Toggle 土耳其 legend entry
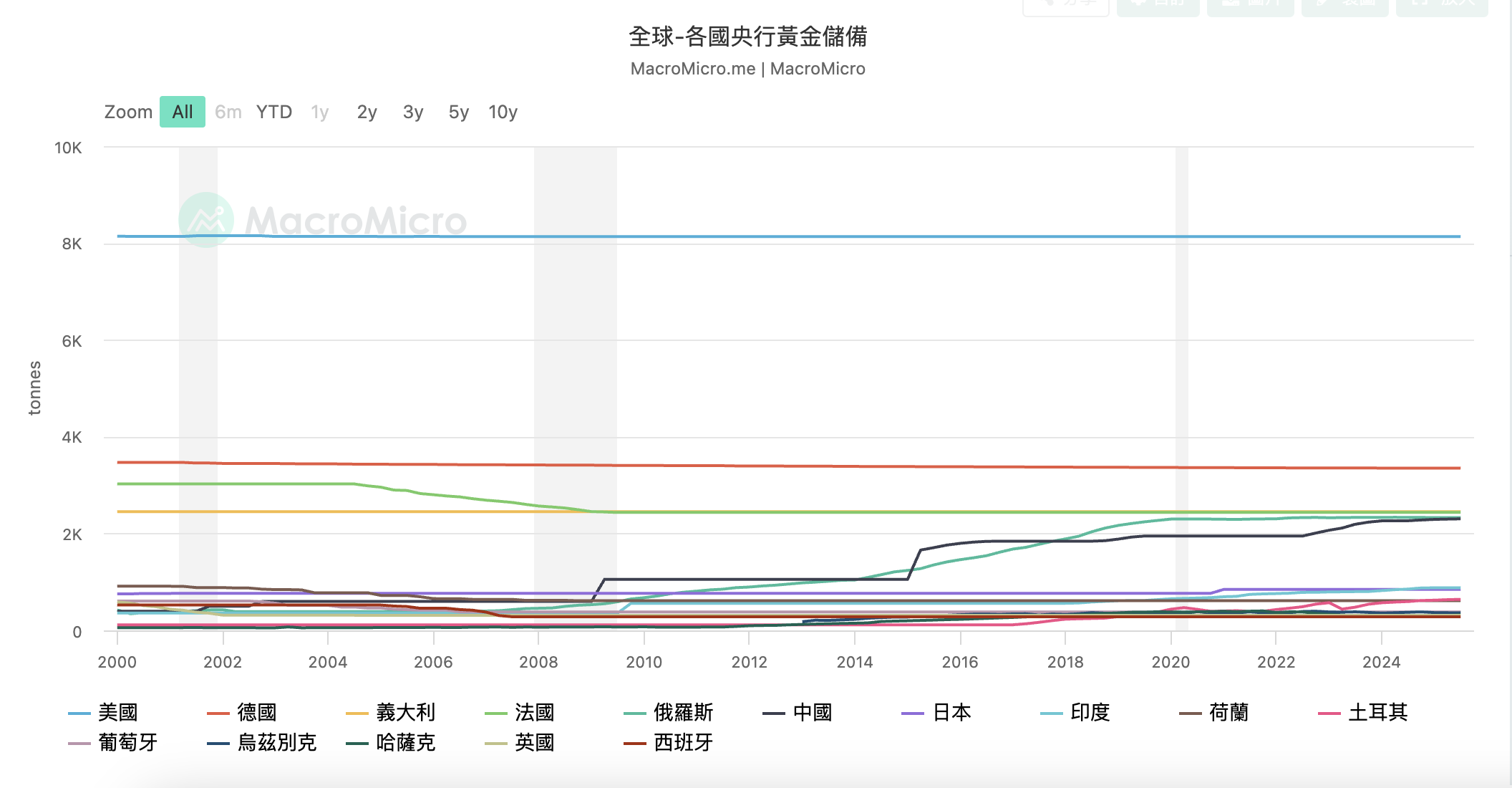 1363,713
